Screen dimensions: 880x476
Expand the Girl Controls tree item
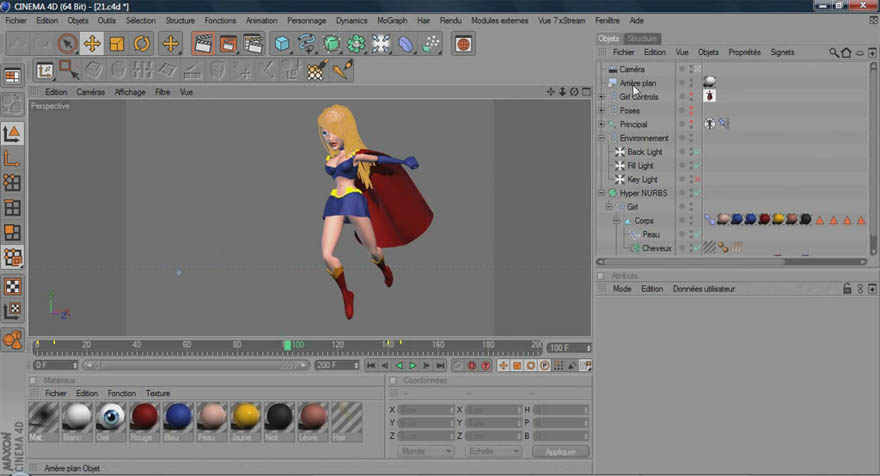click(602, 97)
